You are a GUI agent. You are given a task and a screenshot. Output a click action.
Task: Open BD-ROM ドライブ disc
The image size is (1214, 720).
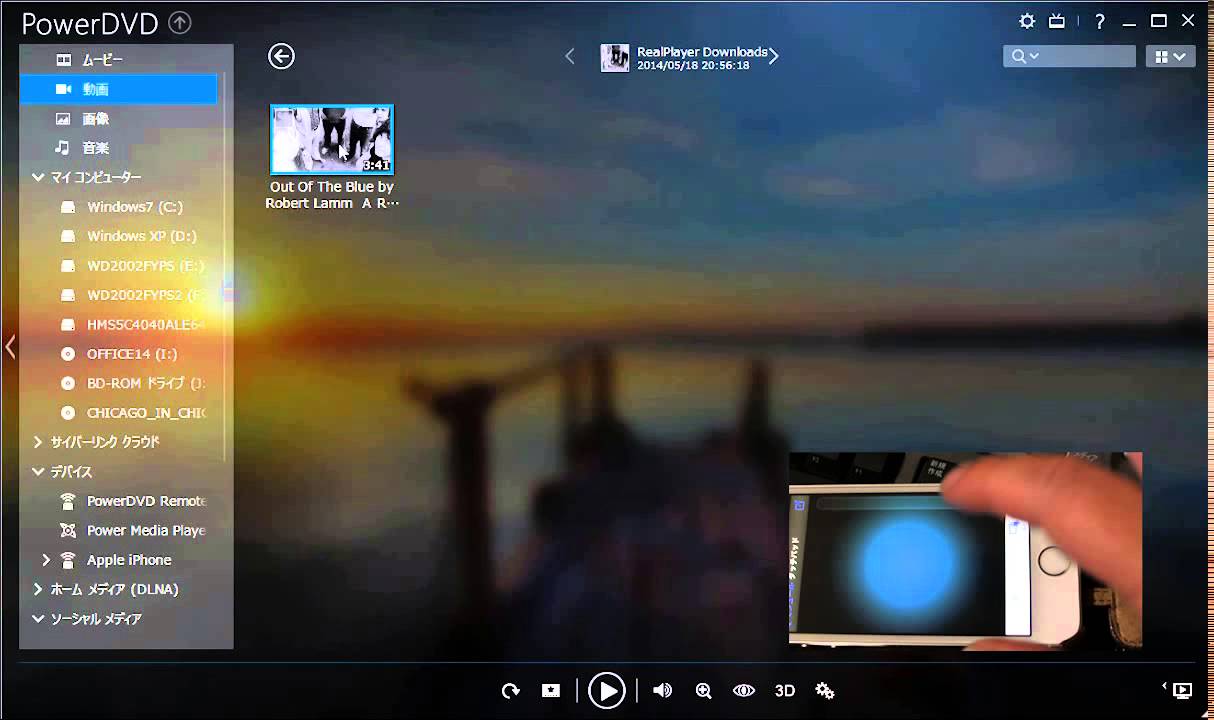click(145, 383)
